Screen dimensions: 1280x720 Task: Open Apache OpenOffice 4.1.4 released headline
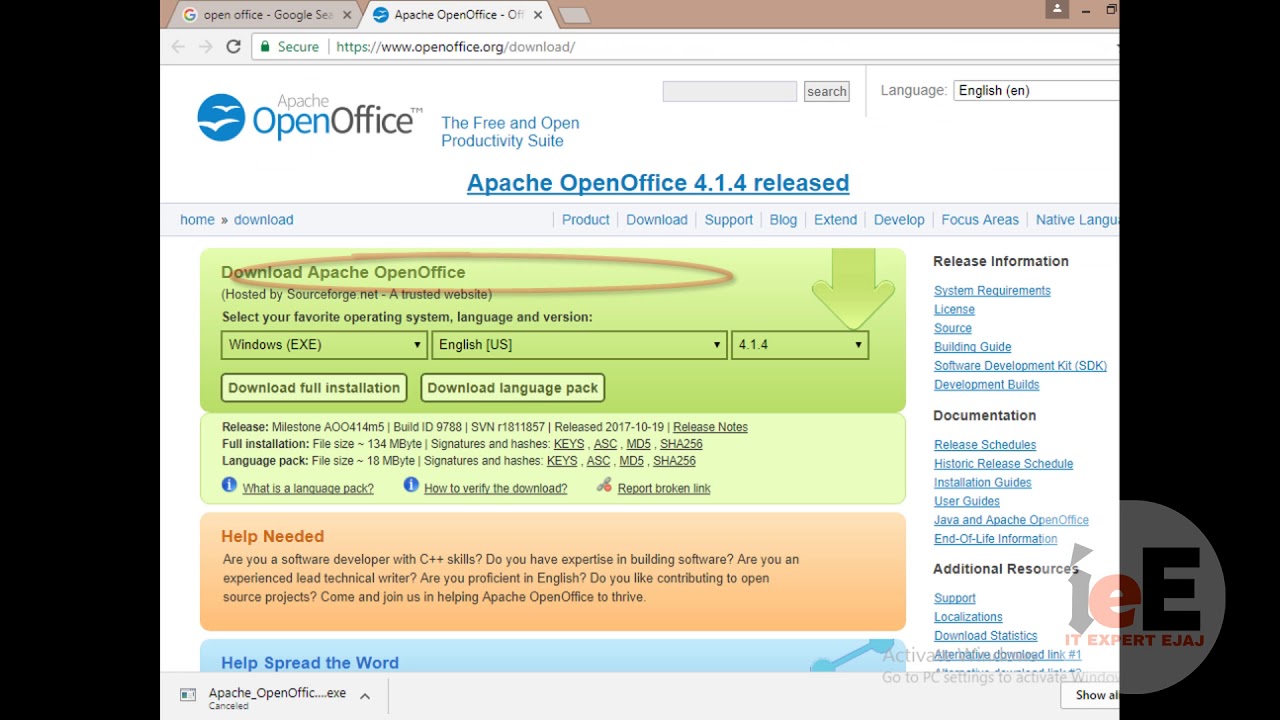(658, 183)
